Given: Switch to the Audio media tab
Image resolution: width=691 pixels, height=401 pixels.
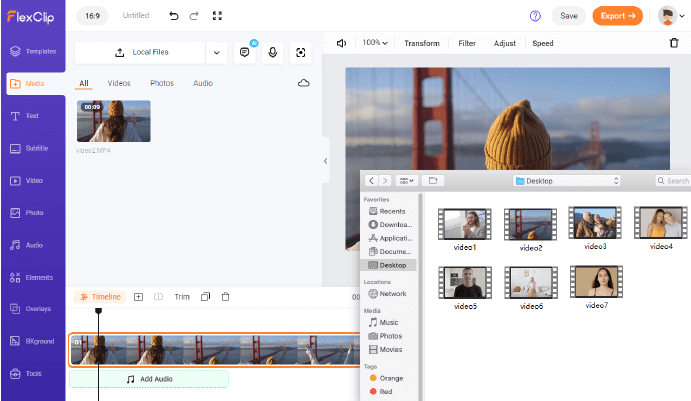Looking at the screenshot, I should (203, 83).
